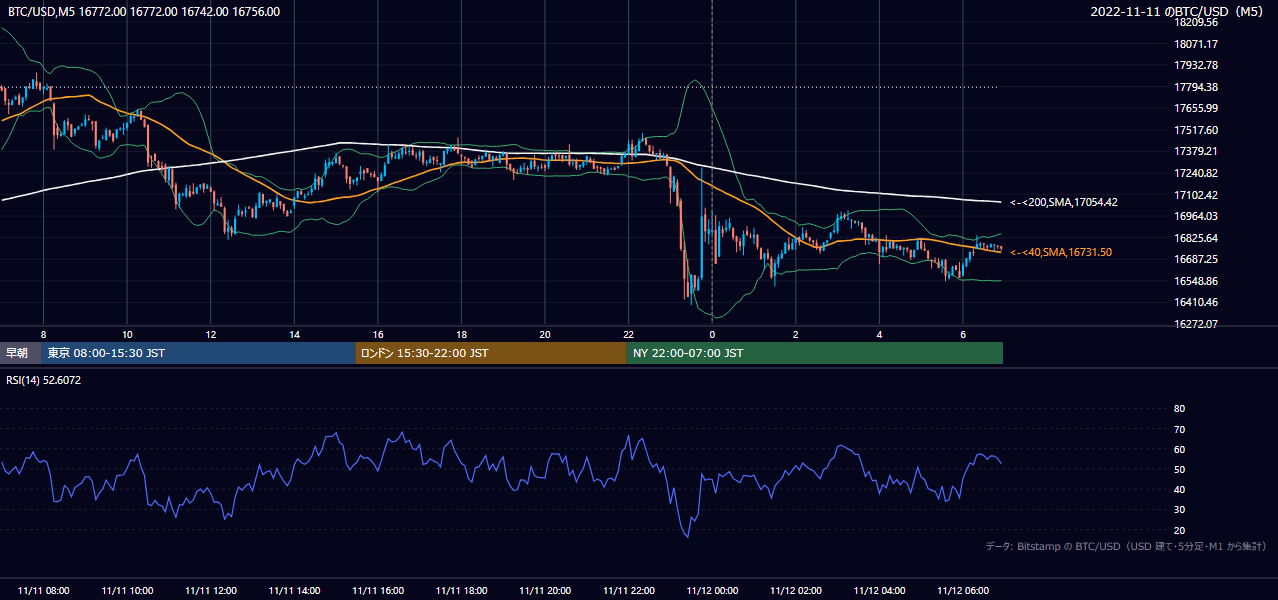Select the RSI(14) 52.6072 indicator label
The image size is (1278, 600).
click(44, 380)
